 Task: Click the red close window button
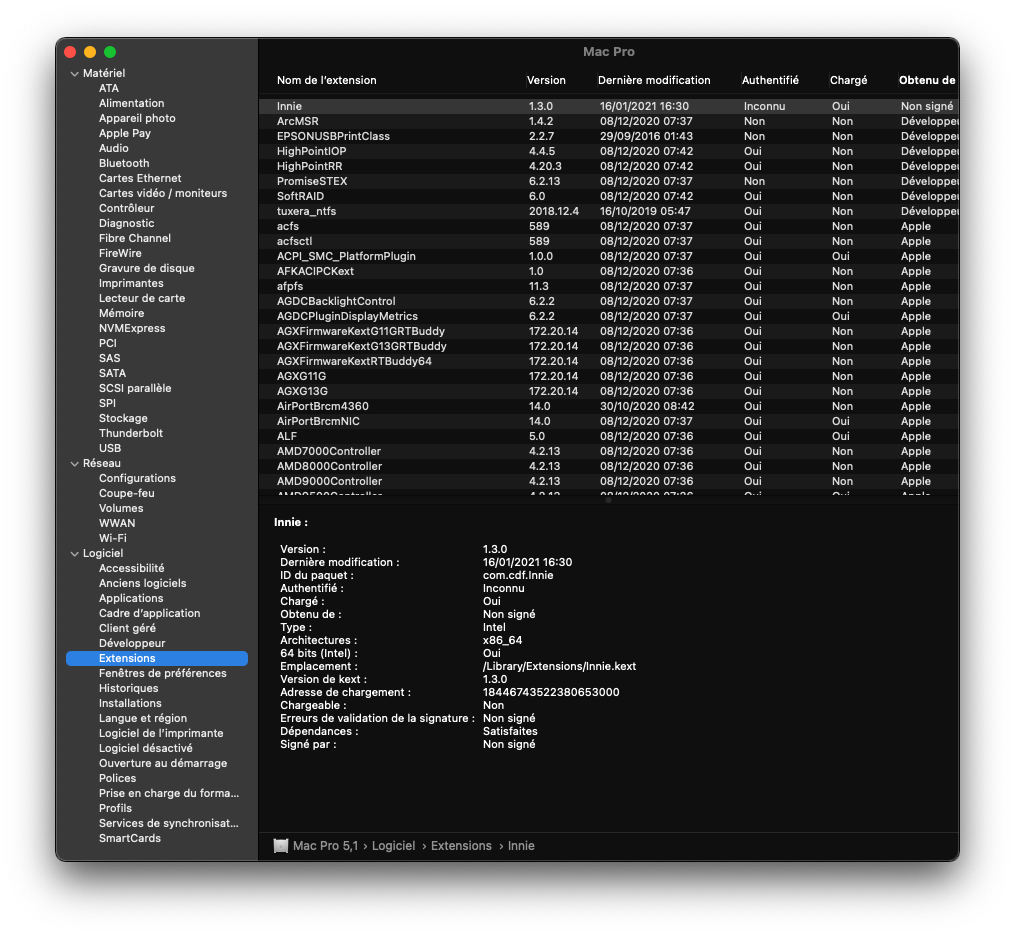pos(71,52)
